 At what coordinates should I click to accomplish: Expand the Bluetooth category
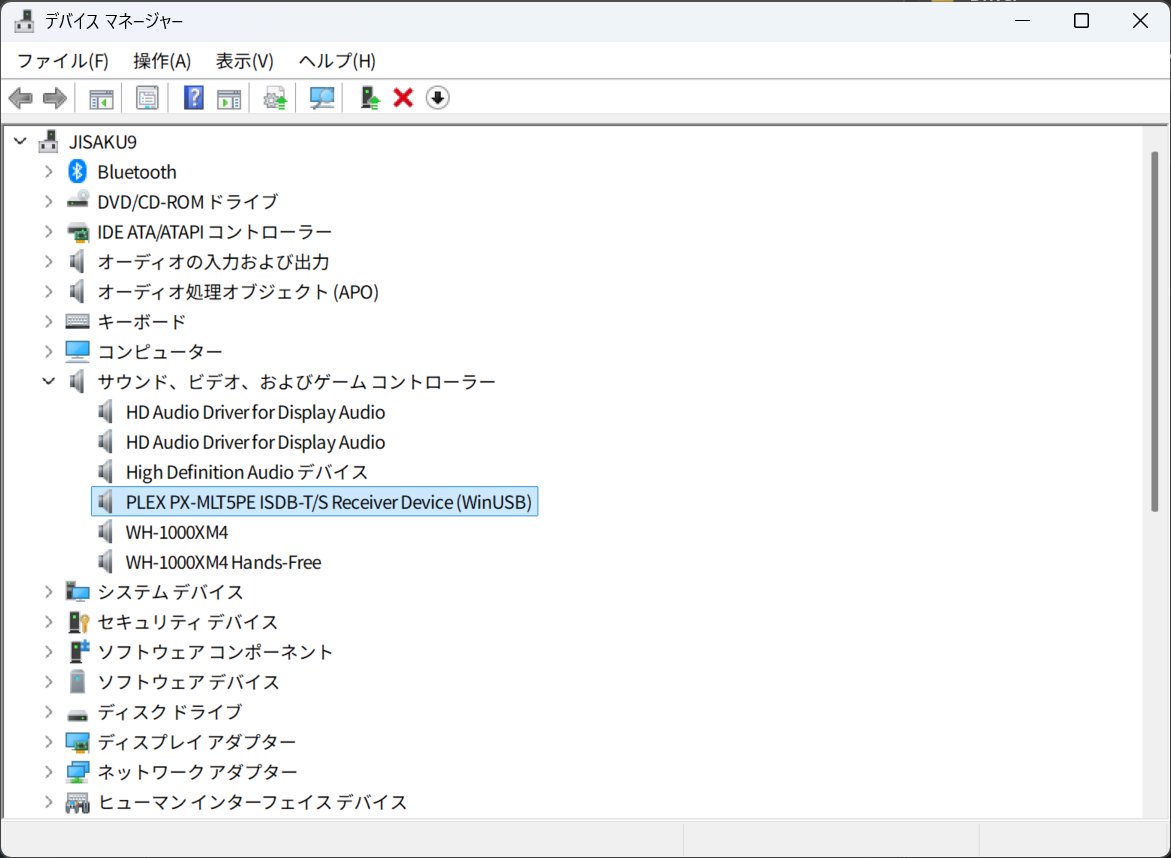(x=49, y=172)
